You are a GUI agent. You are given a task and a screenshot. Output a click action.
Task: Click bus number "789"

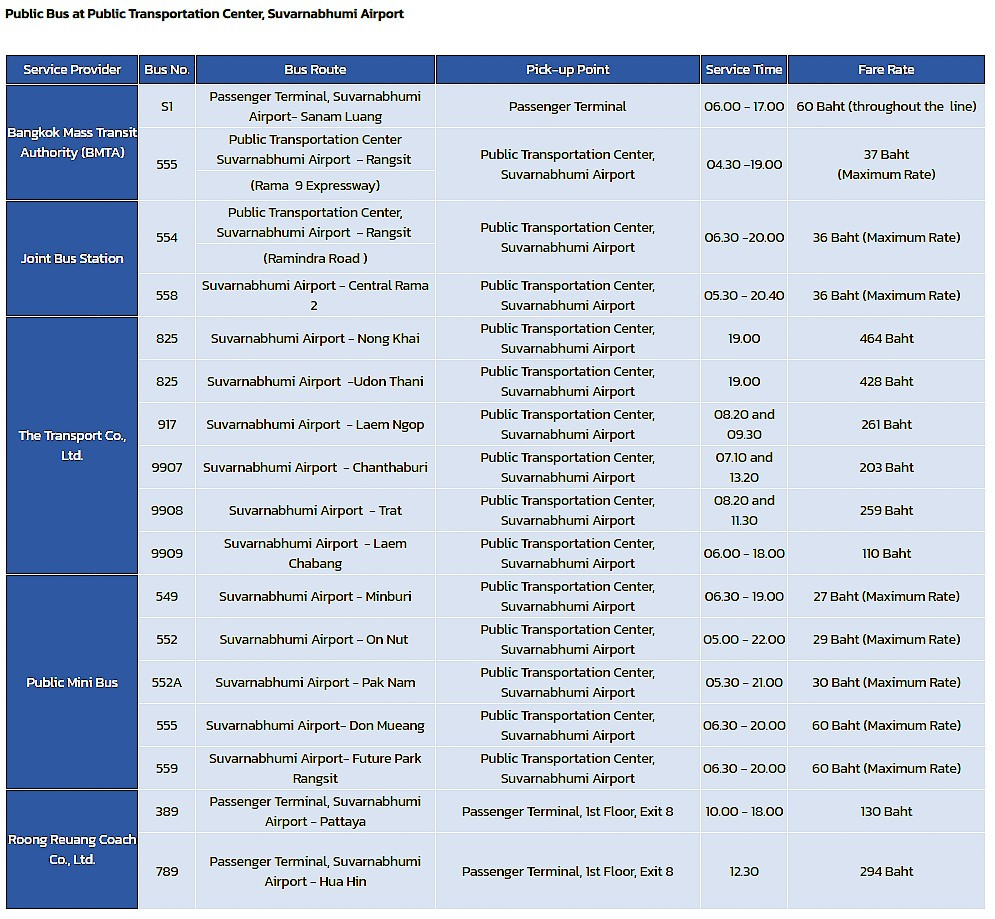[x=167, y=871]
